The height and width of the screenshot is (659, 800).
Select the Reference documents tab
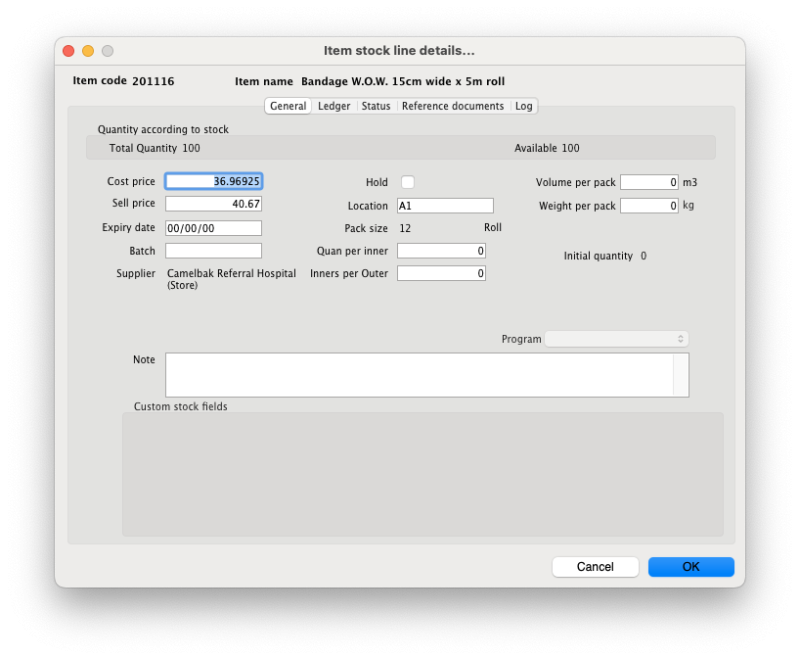click(x=452, y=106)
